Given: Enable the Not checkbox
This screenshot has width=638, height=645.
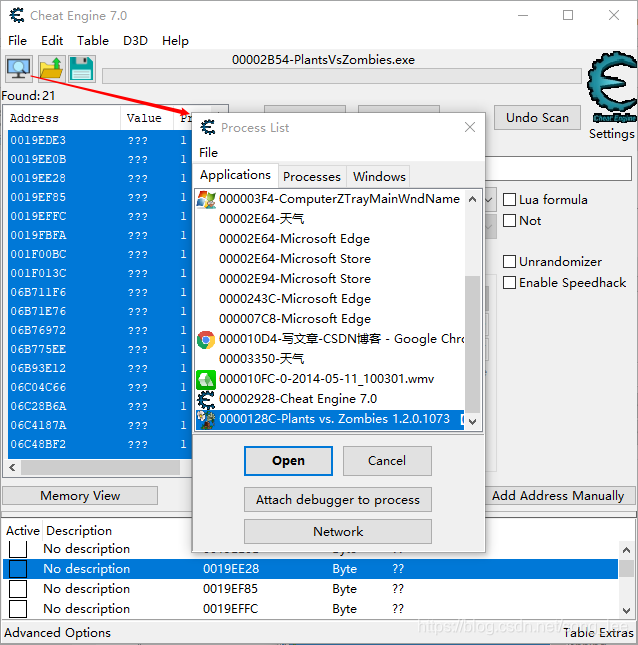Looking at the screenshot, I should (x=509, y=220).
